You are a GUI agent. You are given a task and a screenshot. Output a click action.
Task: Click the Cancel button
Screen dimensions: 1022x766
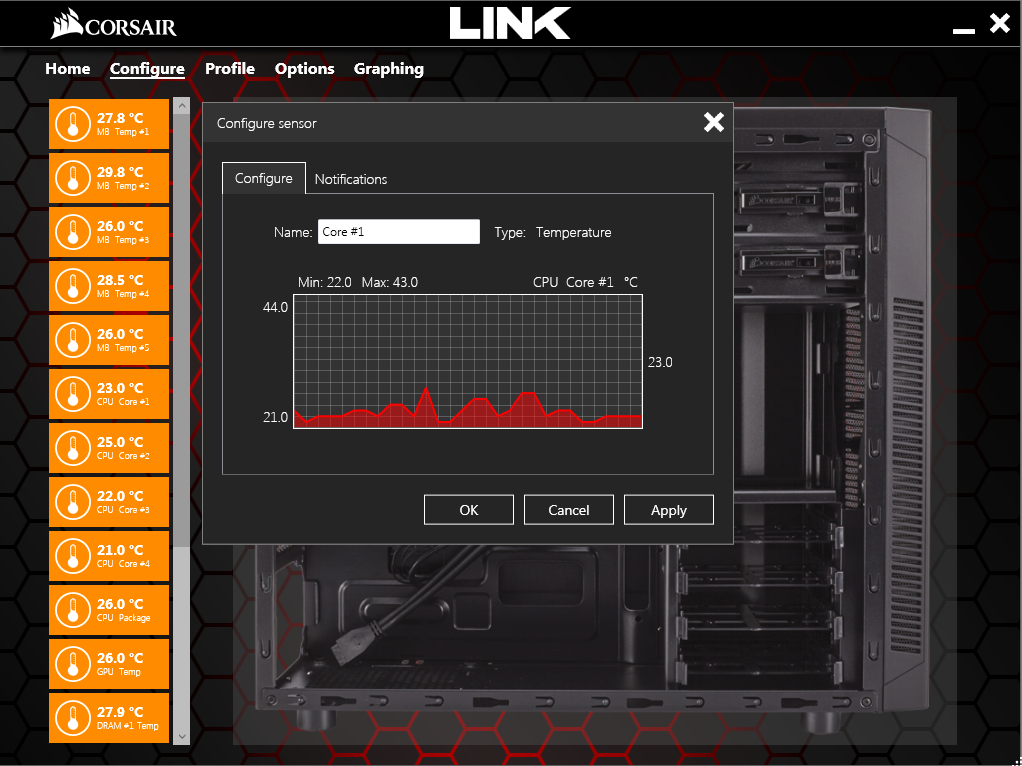[568, 510]
